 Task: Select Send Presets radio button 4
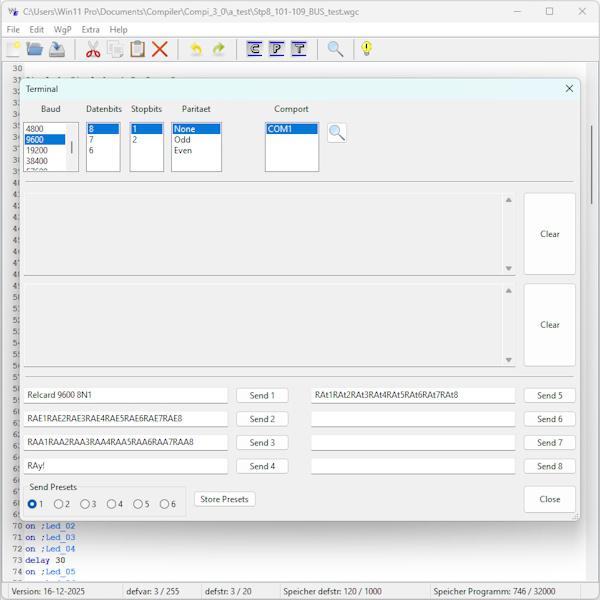(112, 504)
